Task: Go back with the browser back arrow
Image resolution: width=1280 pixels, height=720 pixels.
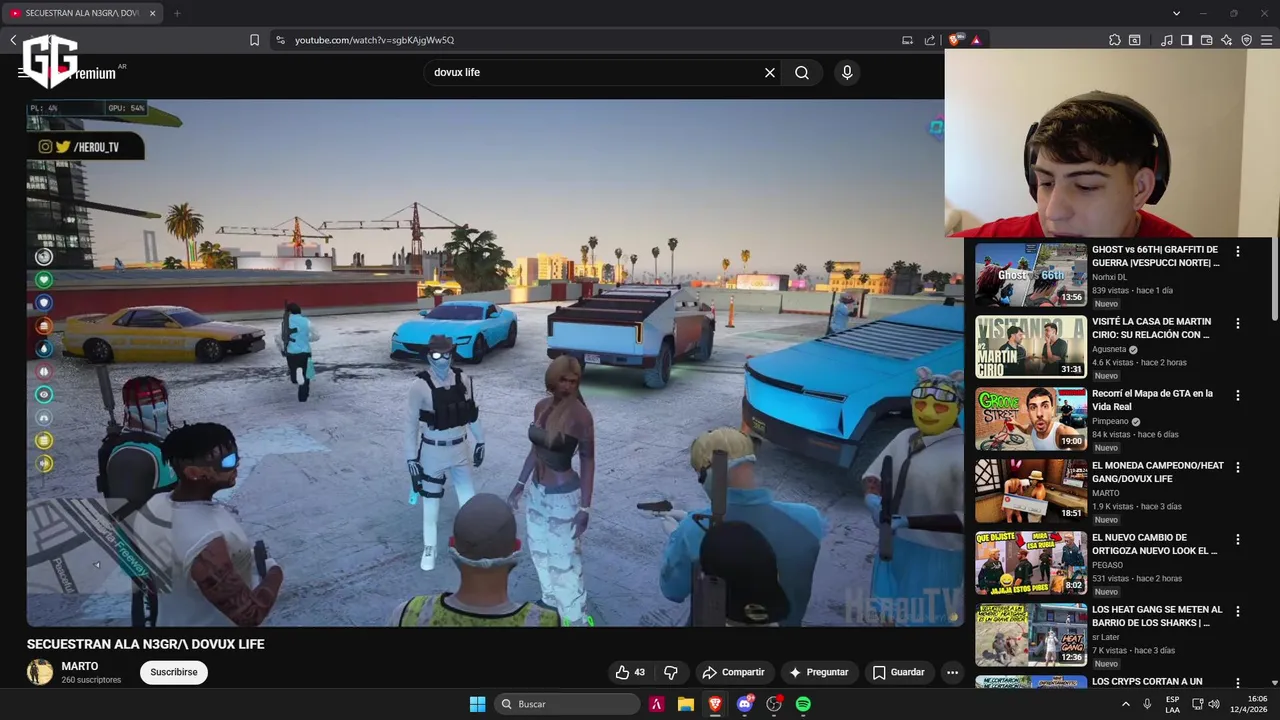Action: [13, 40]
